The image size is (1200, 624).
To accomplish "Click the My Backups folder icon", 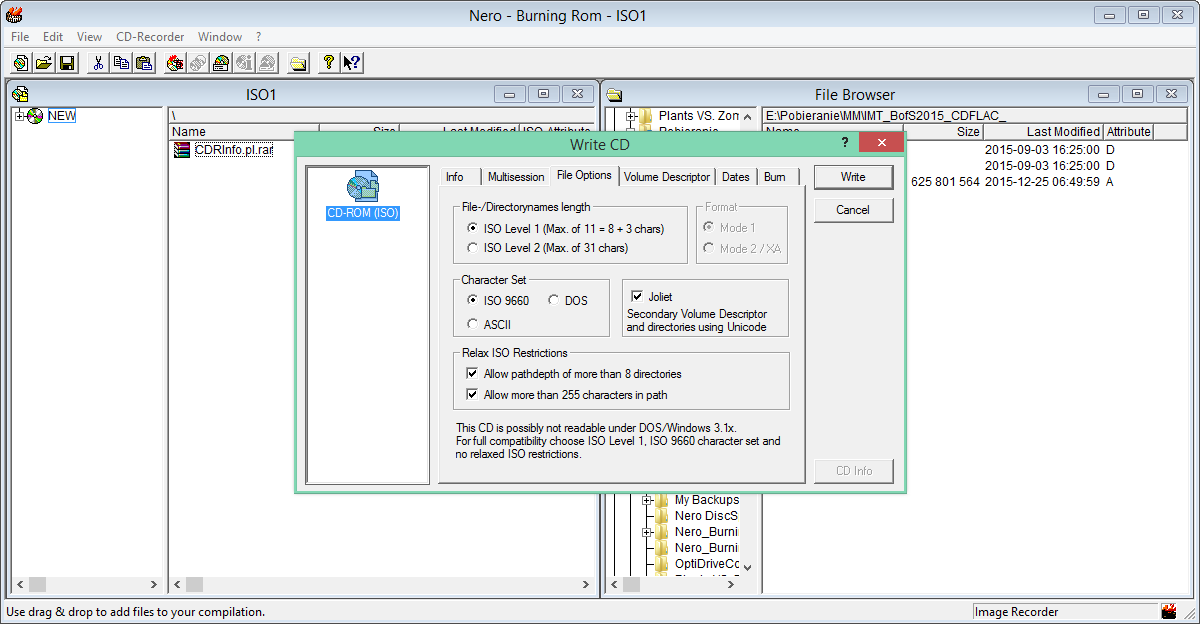I will pos(663,500).
